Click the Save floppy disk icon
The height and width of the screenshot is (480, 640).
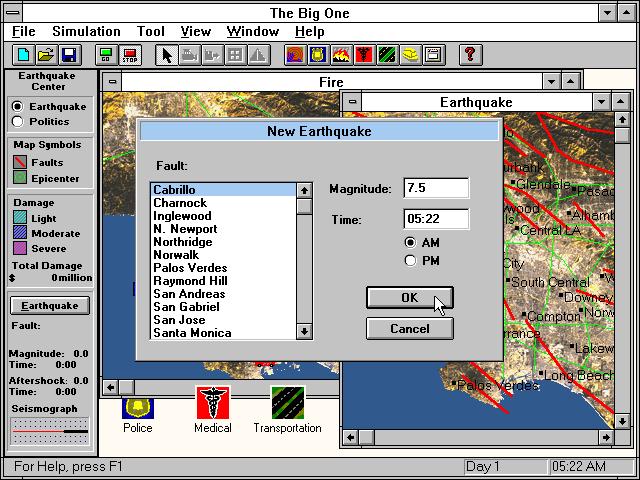pyautogui.click(x=69, y=55)
